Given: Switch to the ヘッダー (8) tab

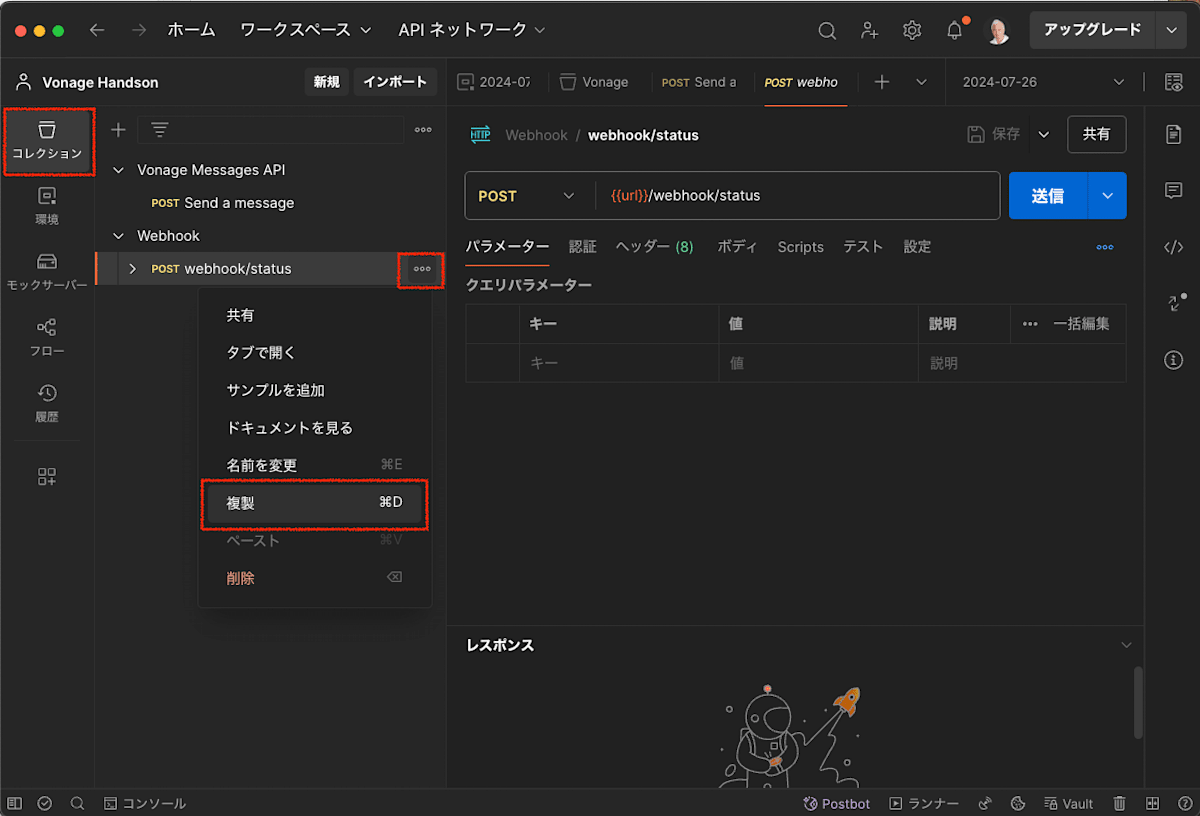Looking at the screenshot, I should tap(655, 247).
